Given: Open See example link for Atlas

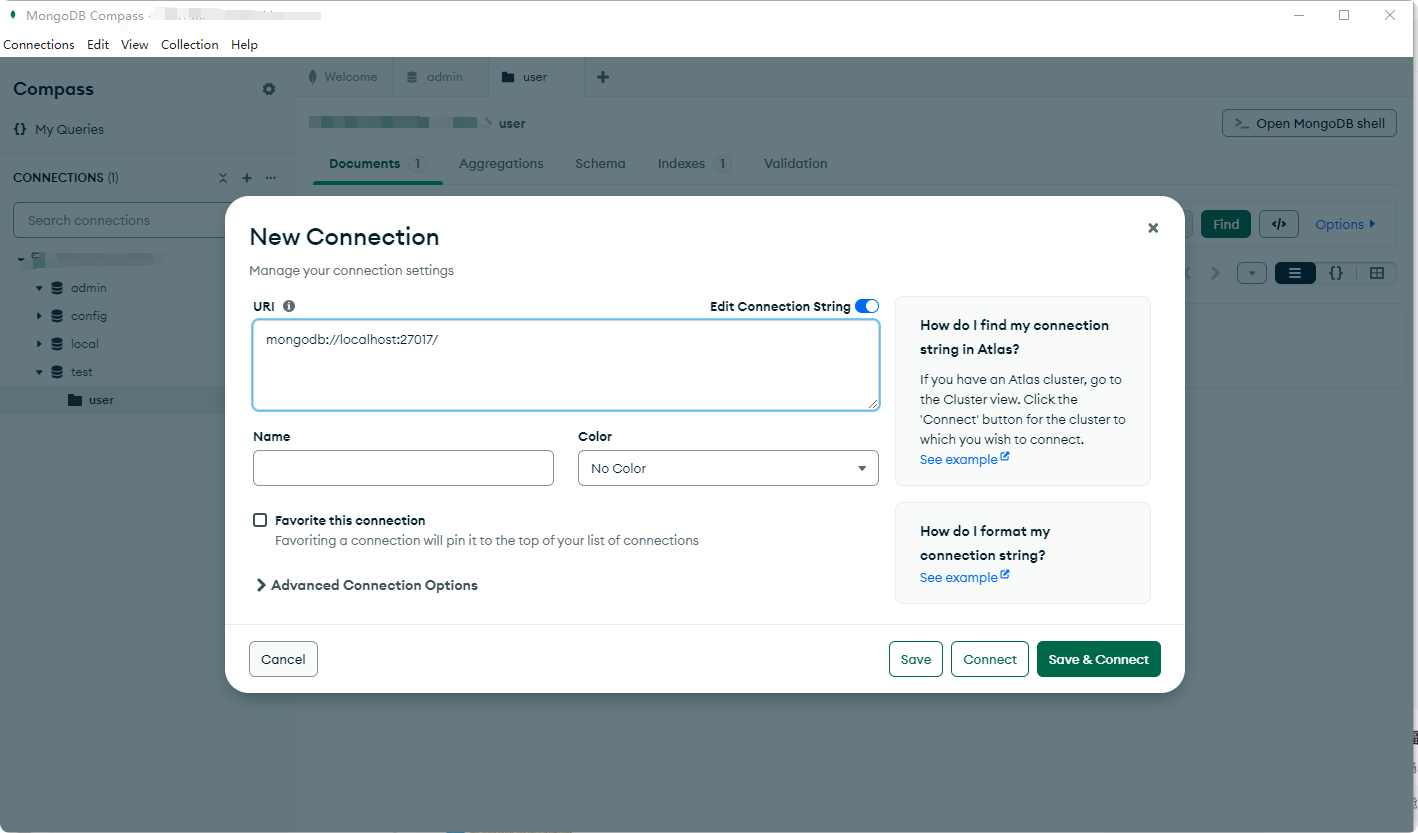Looking at the screenshot, I should (x=965, y=459).
